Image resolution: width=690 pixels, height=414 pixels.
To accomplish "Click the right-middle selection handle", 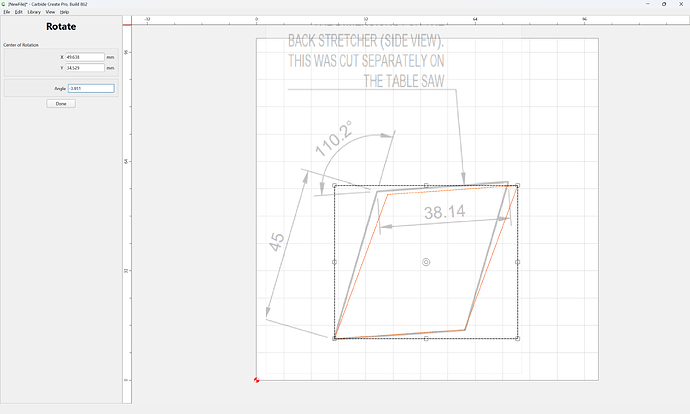I will 518,262.
